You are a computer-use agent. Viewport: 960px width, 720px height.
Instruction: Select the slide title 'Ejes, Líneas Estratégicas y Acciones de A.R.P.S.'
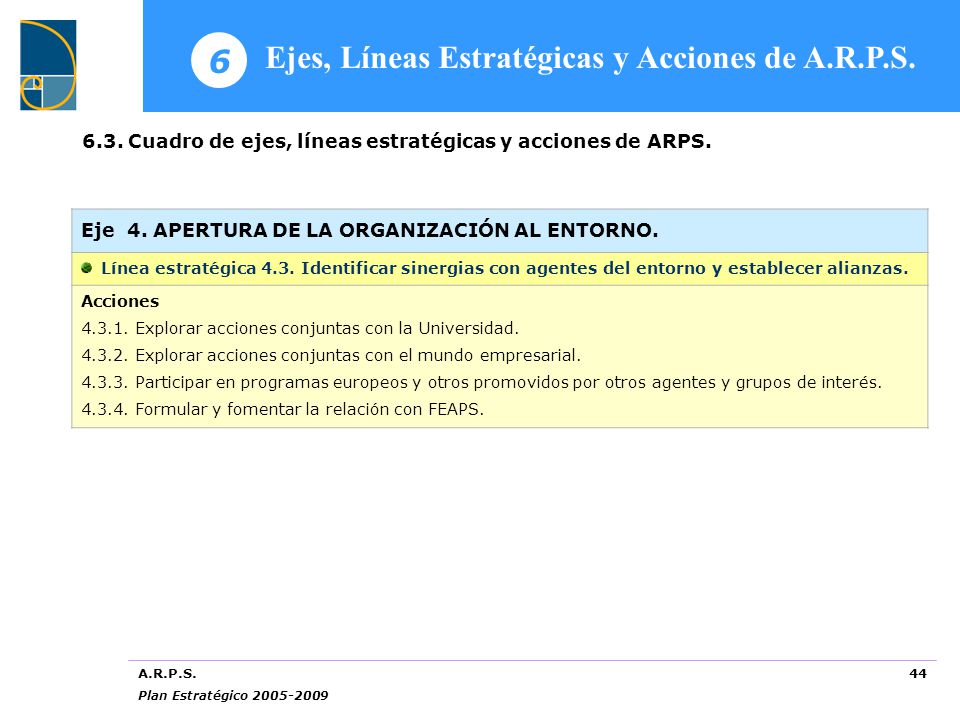pyautogui.click(x=590, y=58)
